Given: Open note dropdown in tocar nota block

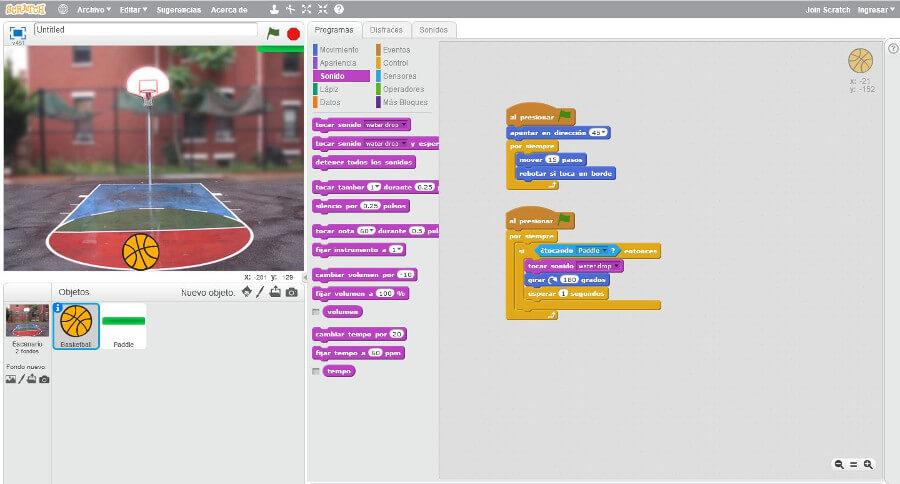Looking at the screenshot, I should (x=371, y=231).
